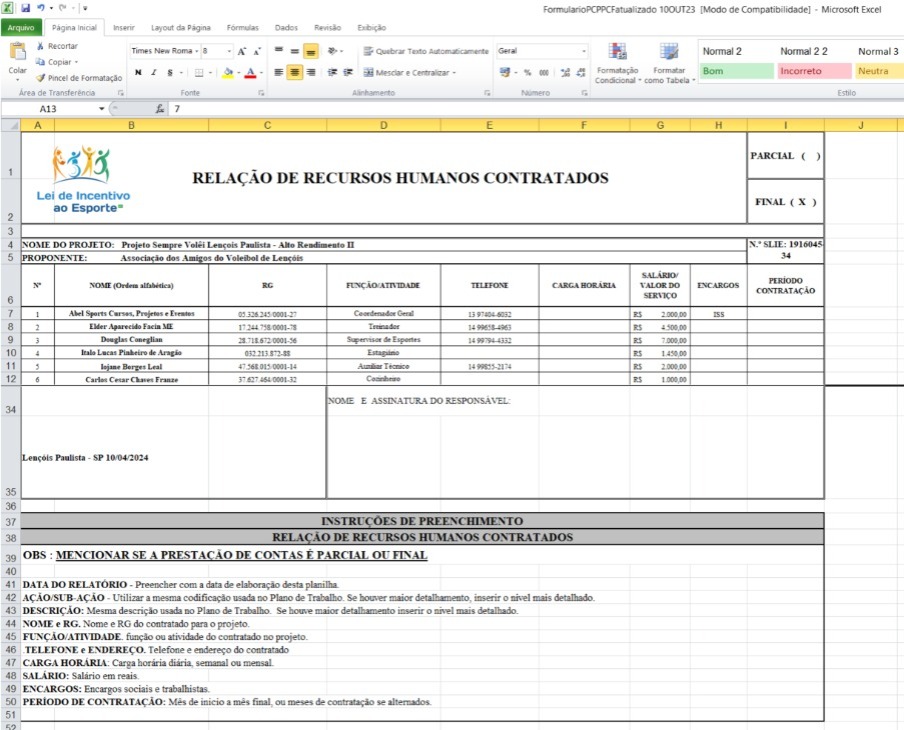Toggle bottom vertical alignment
The width and height of the screenshot is (904, 730).
point(311,51)
